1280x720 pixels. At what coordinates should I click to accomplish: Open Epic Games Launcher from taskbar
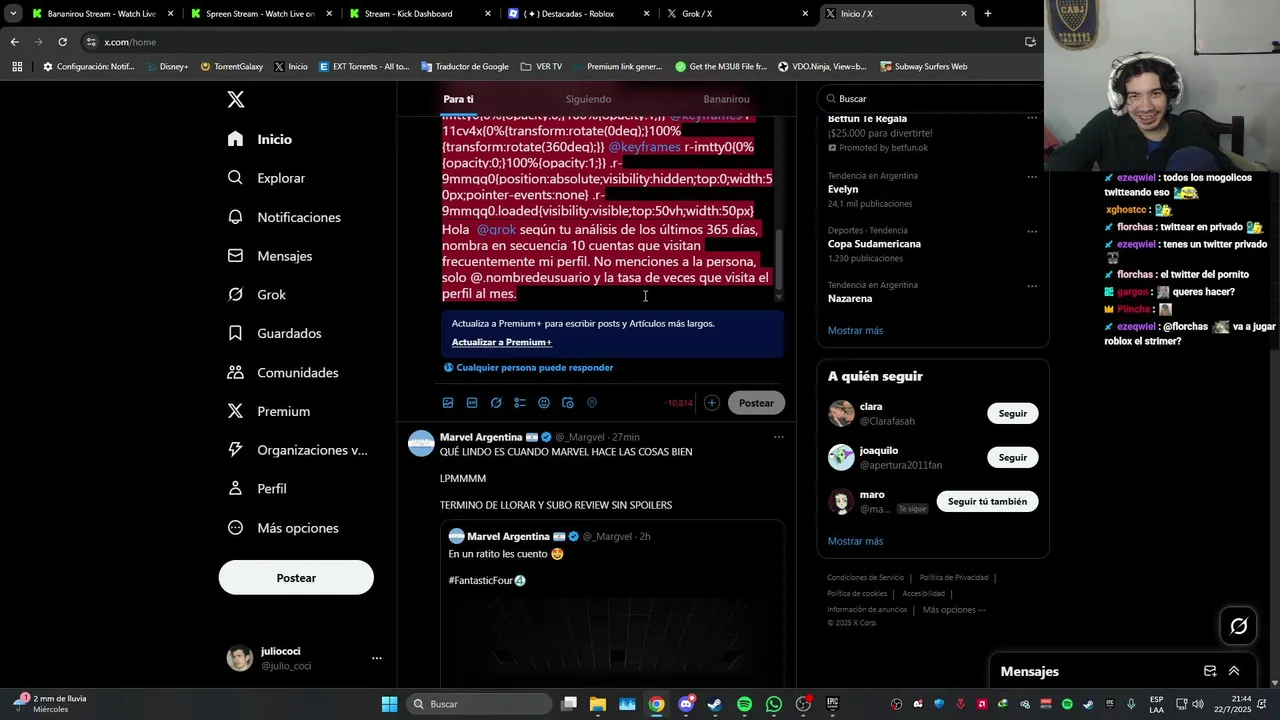pos(832,704)
